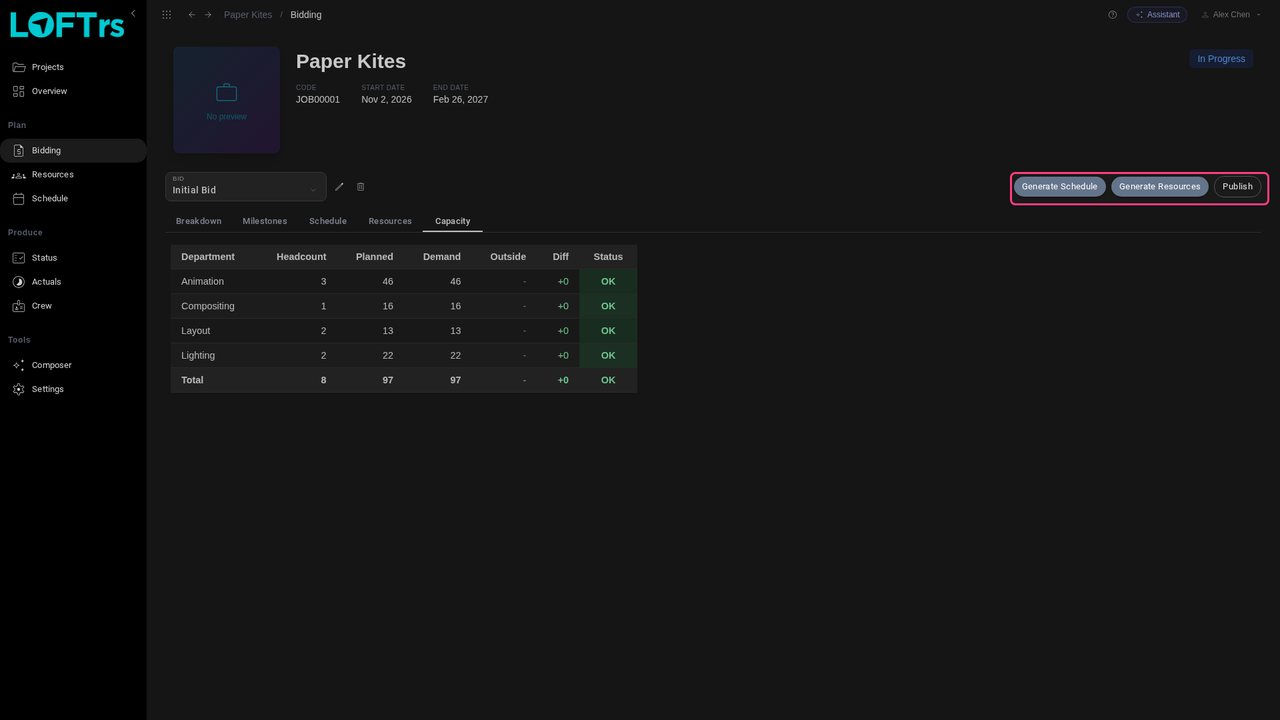This screenshot has height=720, width=1280.
Task: Select the Layout department row
Action: click(404, 331)
